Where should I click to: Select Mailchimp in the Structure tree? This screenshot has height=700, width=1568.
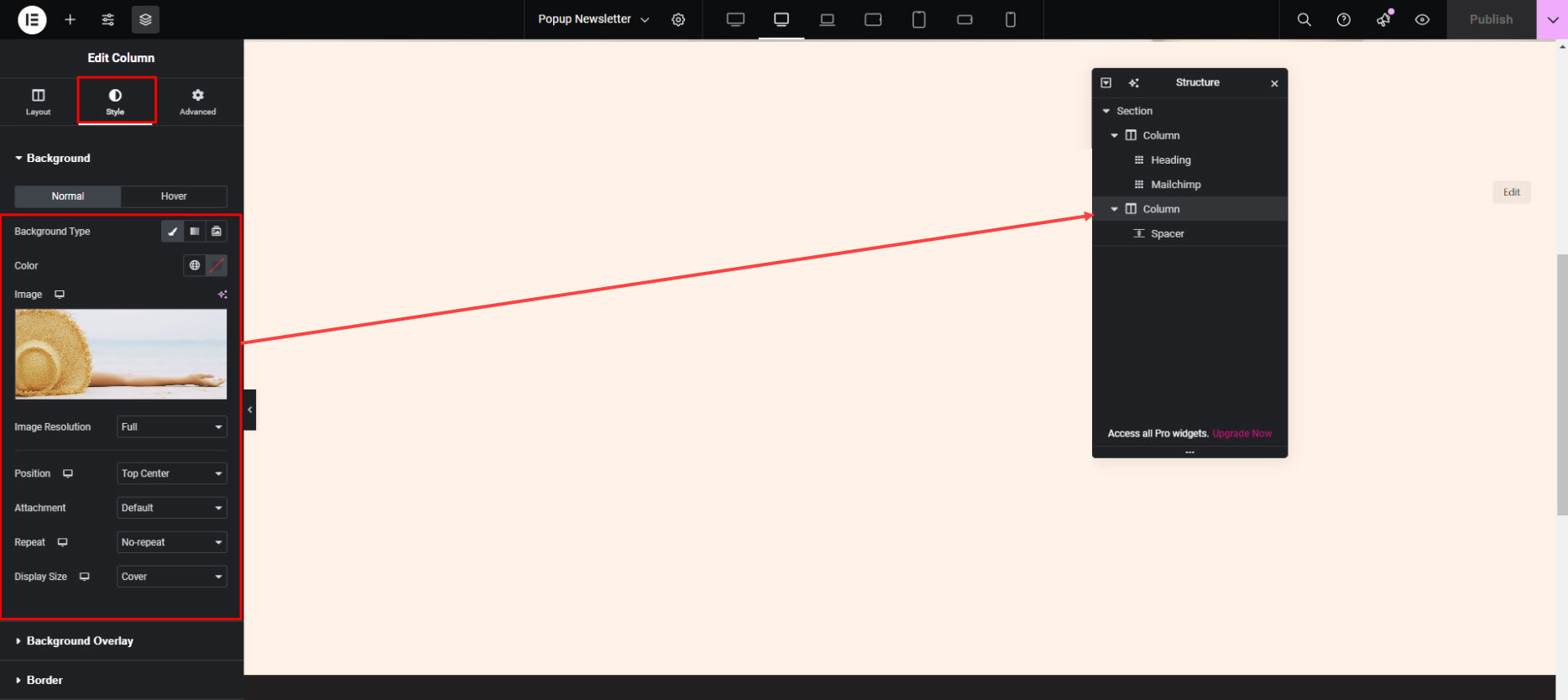click(1189, 185)
